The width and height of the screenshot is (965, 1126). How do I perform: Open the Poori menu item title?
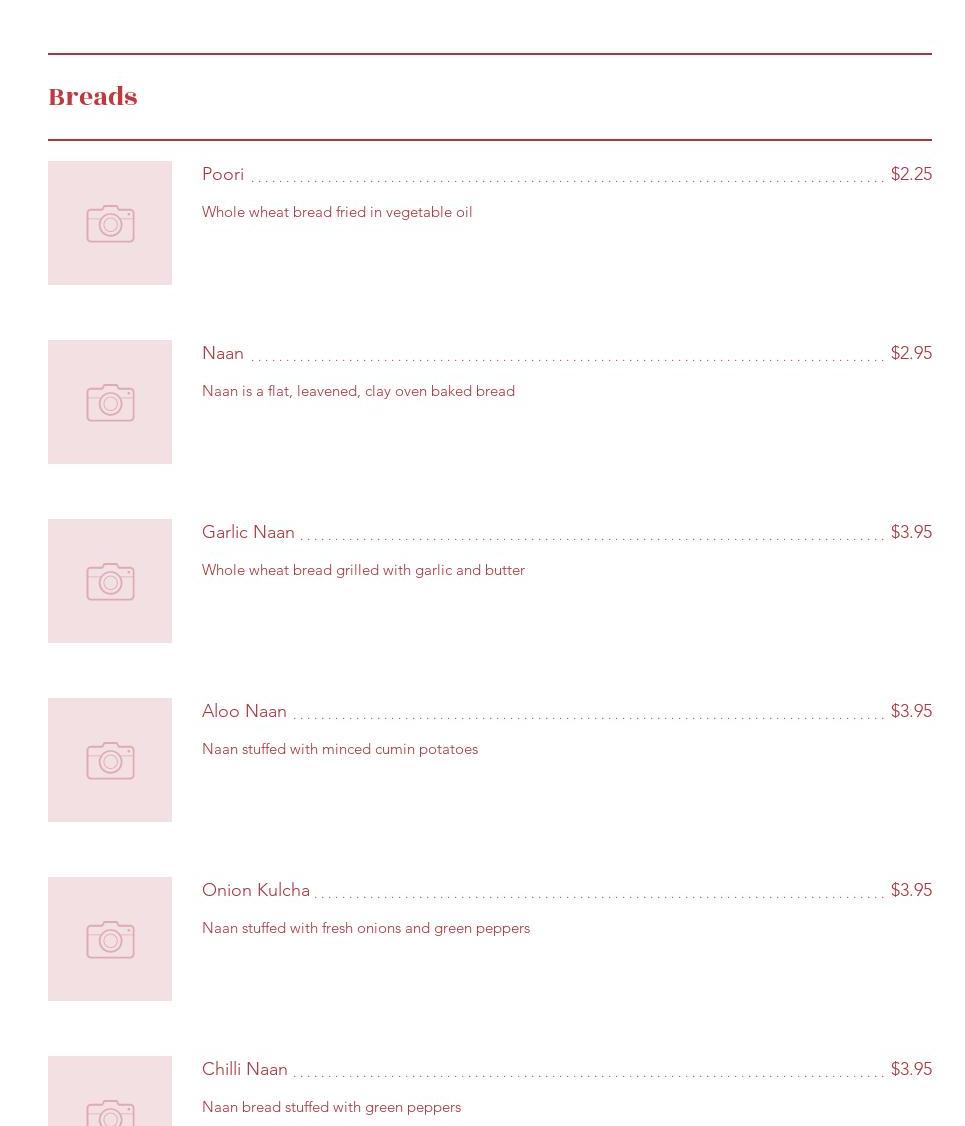point(223,174)
